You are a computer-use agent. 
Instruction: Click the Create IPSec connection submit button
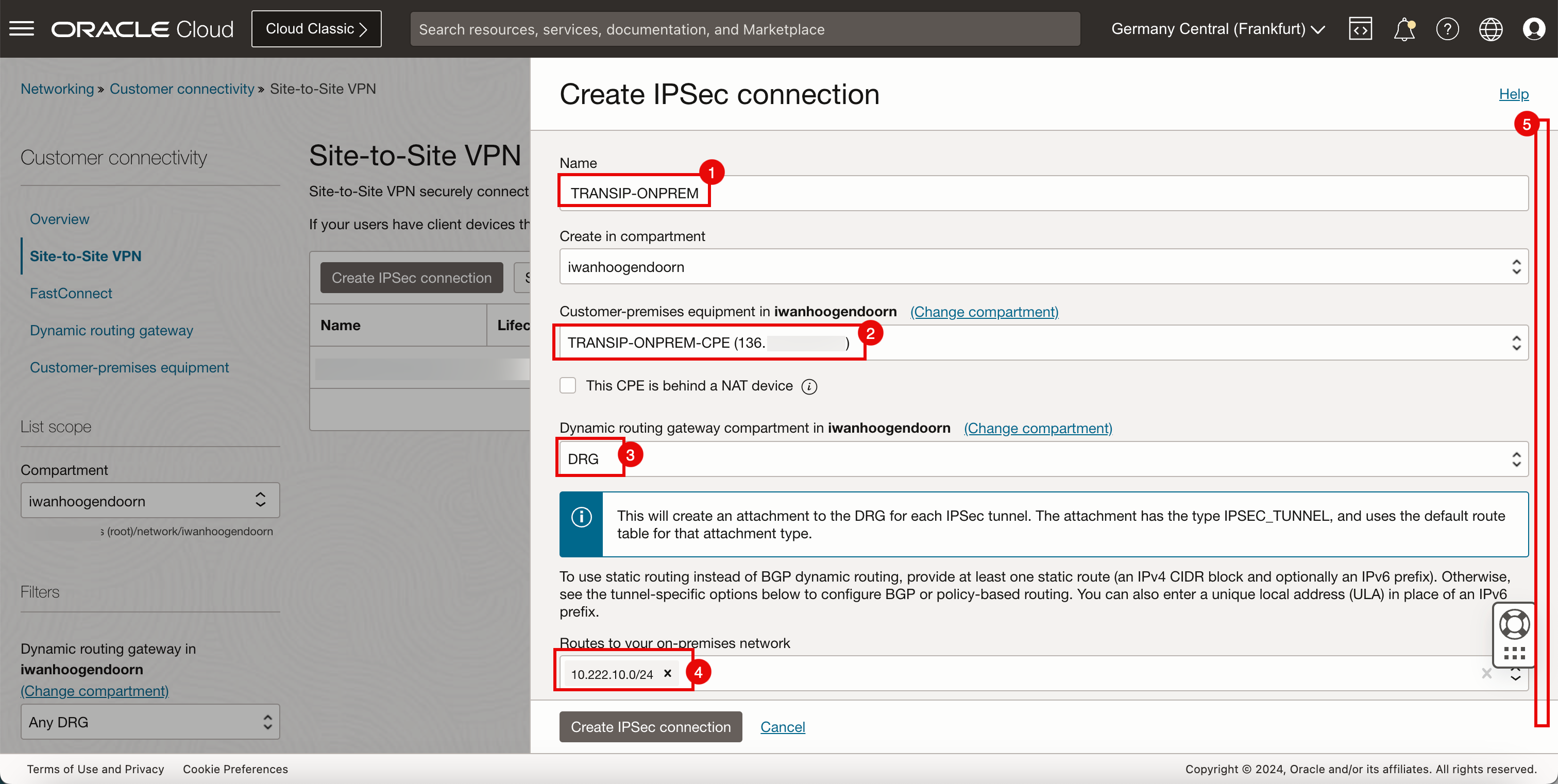(x=650, y=727)
